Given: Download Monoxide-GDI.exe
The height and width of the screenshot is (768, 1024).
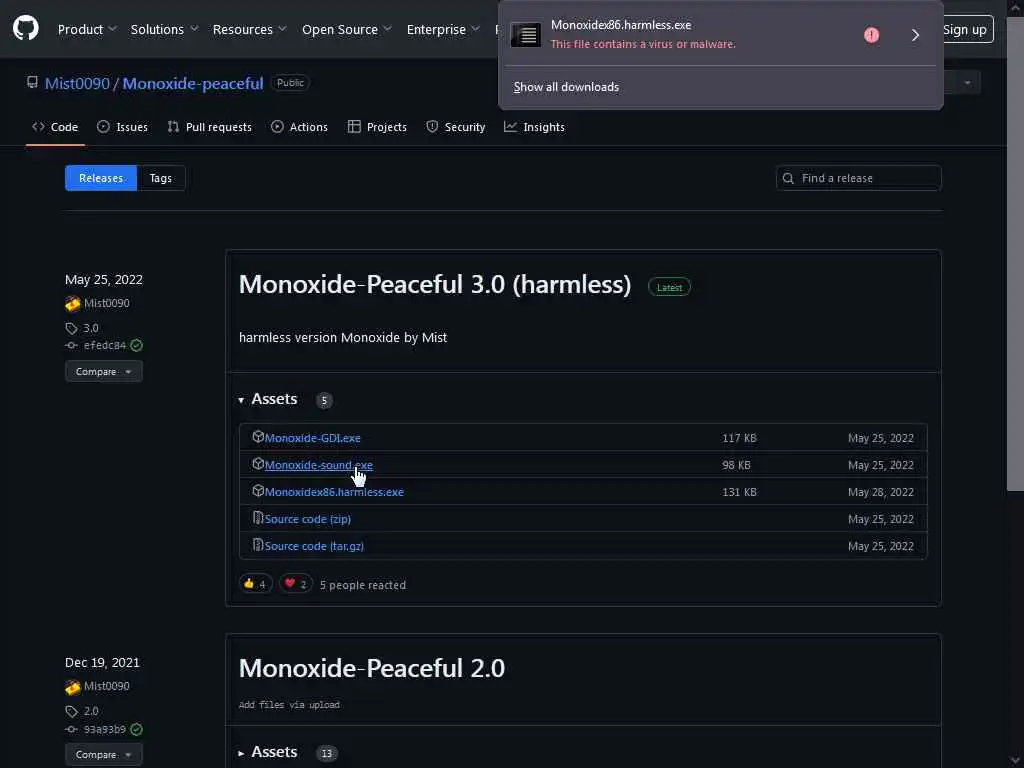Looking at the screenshot, I should click(312, 438).
